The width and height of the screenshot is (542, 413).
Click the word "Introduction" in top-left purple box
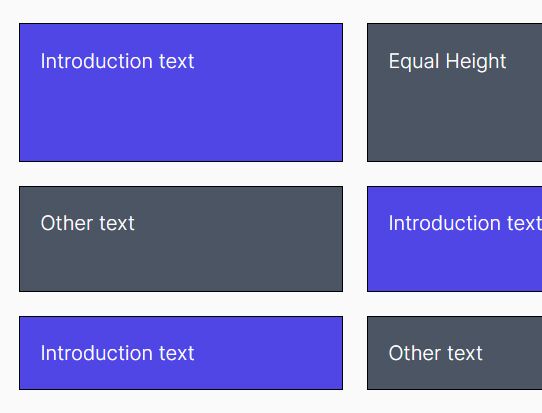point(96,61)
